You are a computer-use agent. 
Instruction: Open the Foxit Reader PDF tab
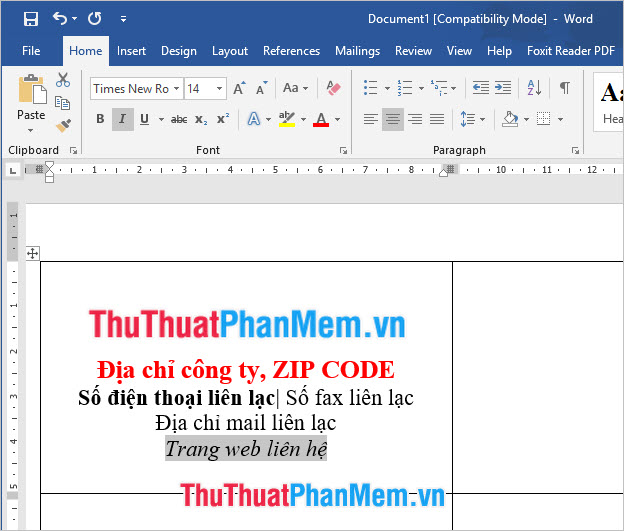(571, 51)
